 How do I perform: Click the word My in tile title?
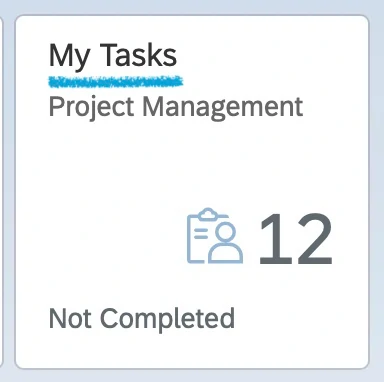(x=70, y=57)
